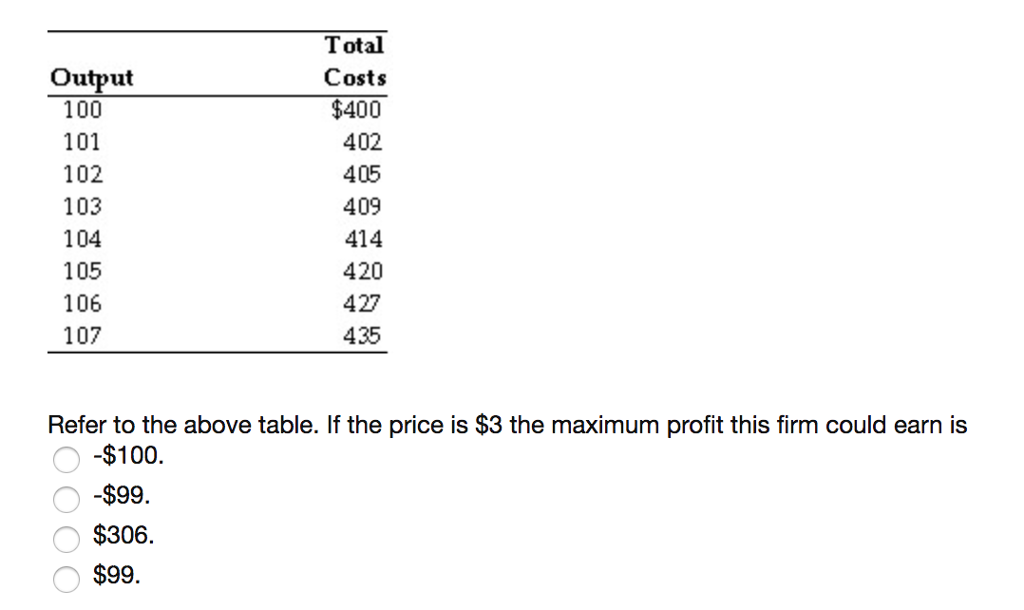Click the output value 102
The width and height of the screenshot is (1024, 610).
coord(84,174)
